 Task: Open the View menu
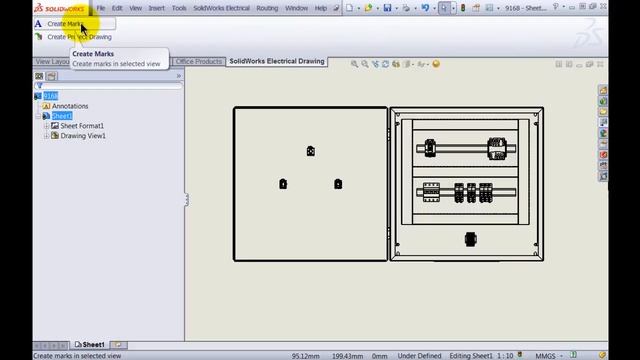(136, 8)
